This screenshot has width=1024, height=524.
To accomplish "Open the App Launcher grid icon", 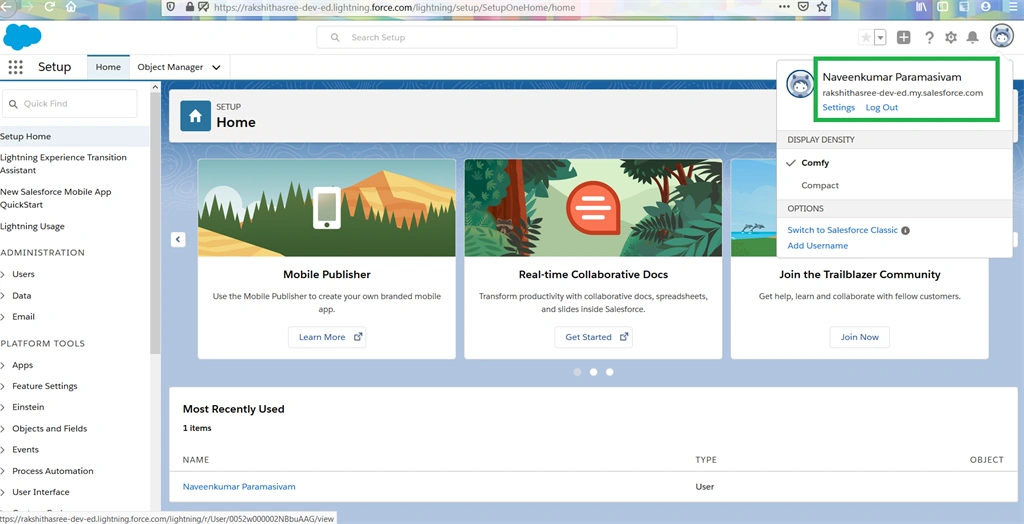I will click(x=16, y=67).
